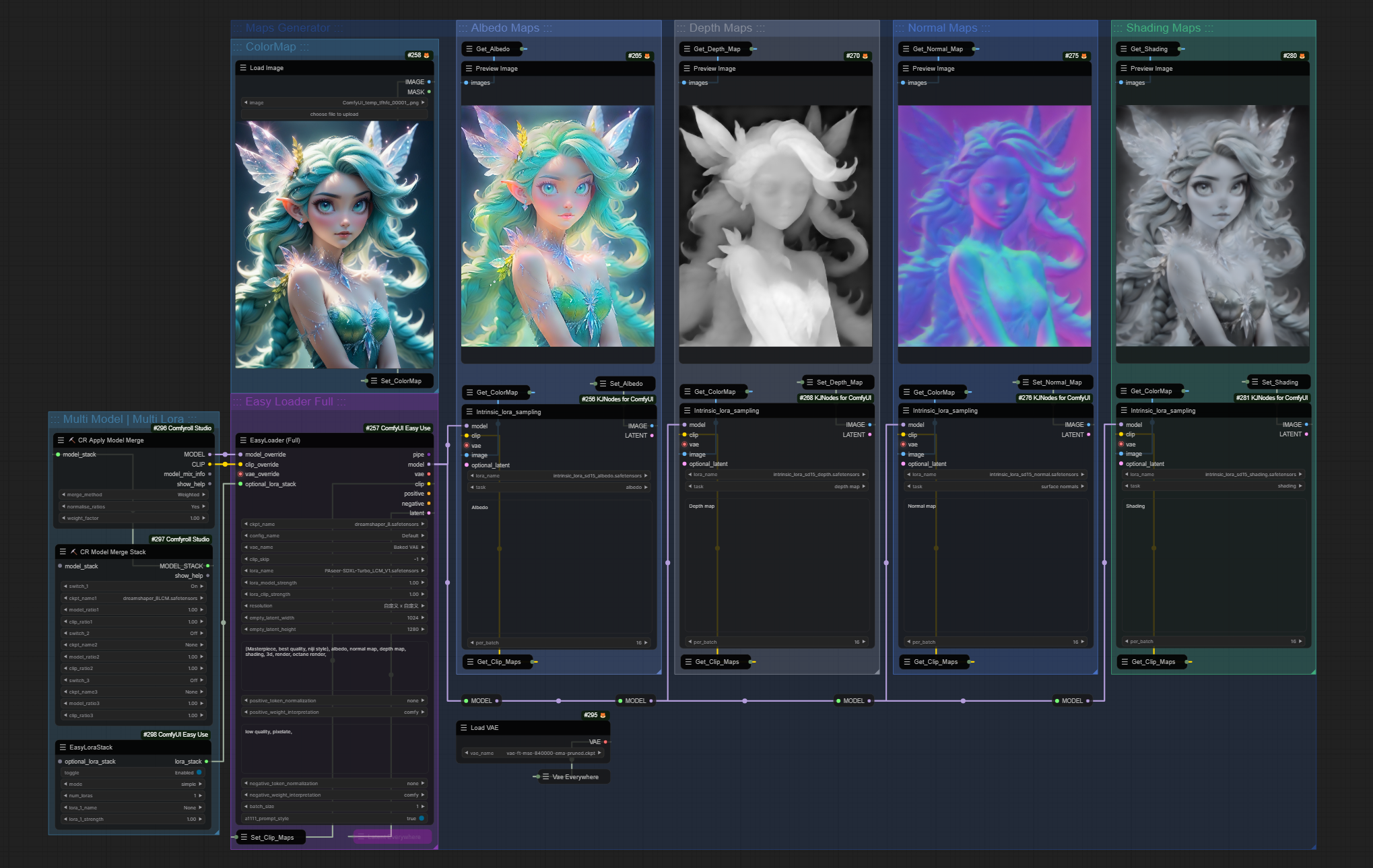The image size is (1373, 868).
Task: Click hamburger icon of Set_ColorMap node
Action: click(374, 381)
